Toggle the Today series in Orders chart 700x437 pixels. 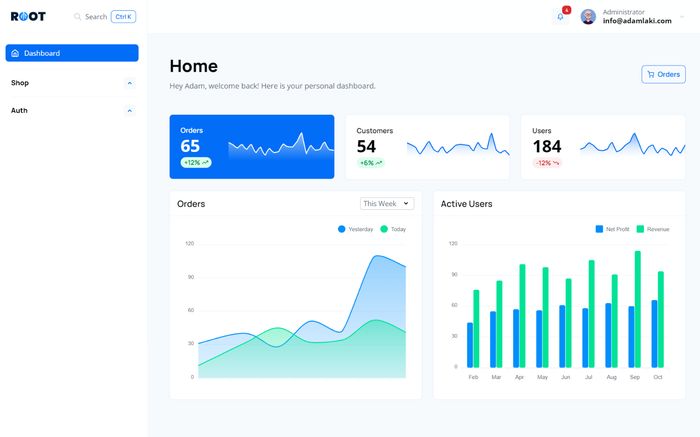(x=392, y=229)
